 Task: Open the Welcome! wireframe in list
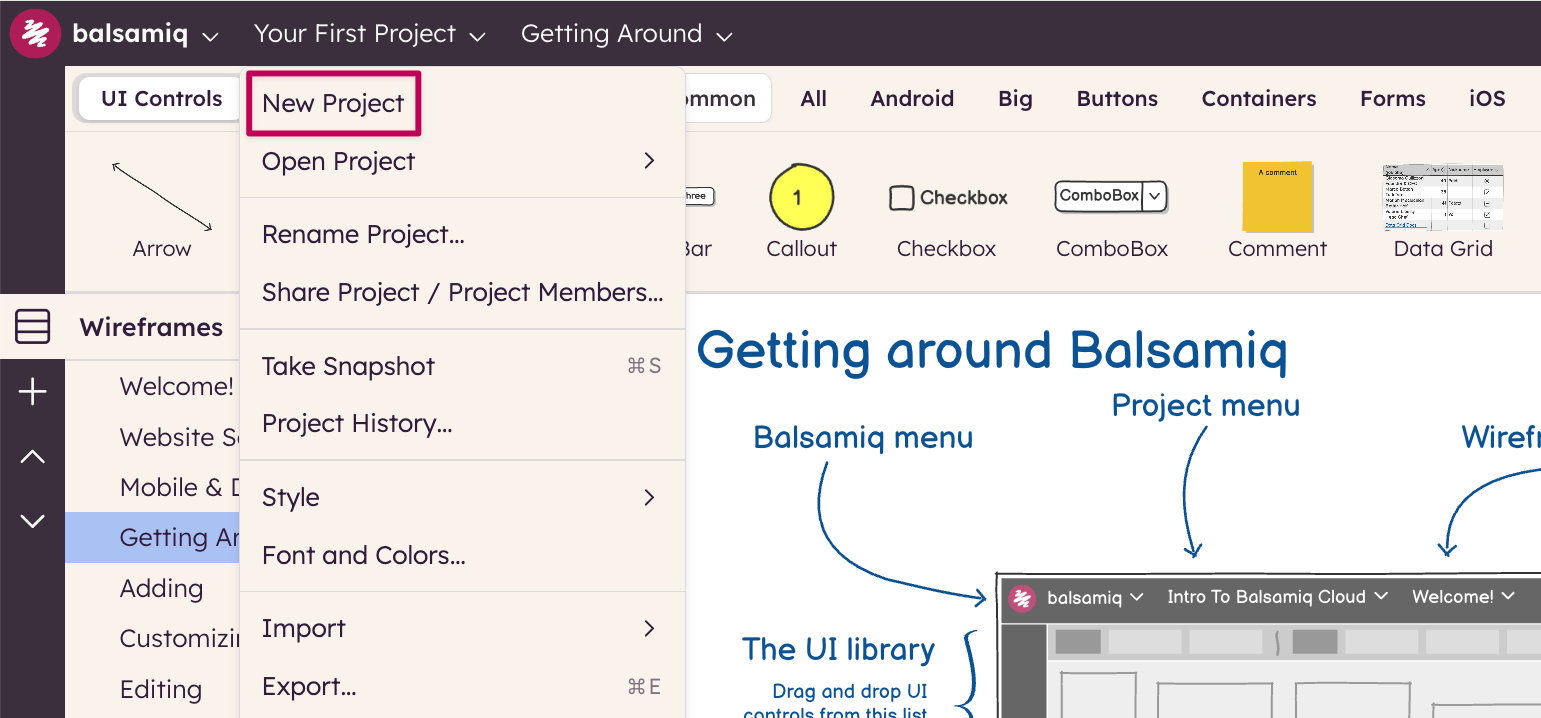click(177, 386)
